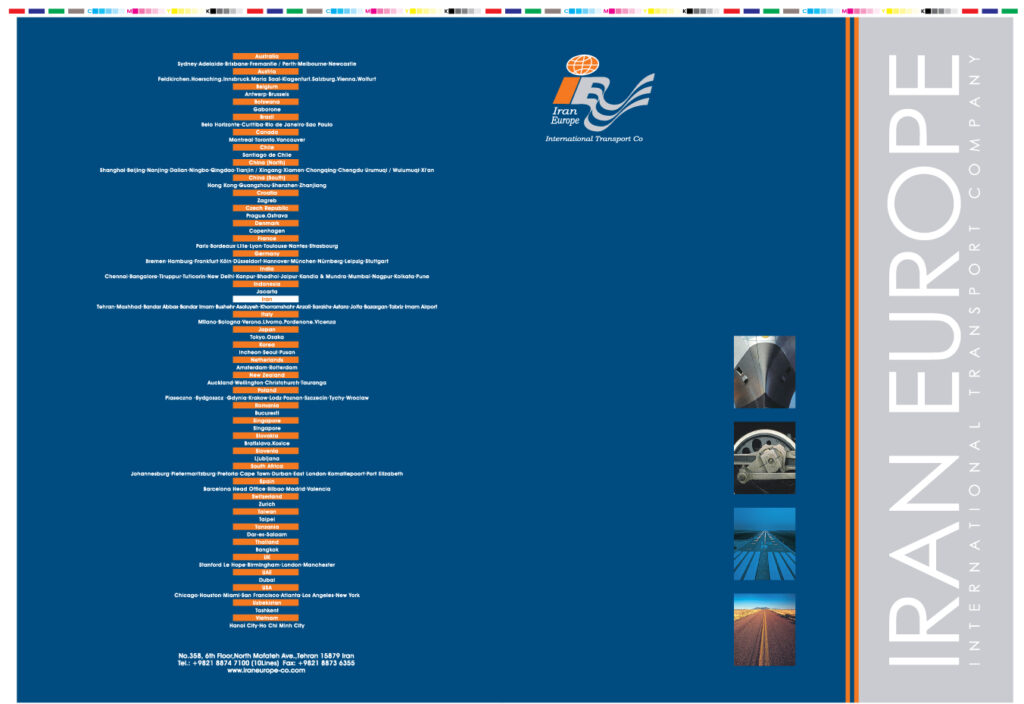Click the orange "Belgium" country label
The width and height of the screenshot is (1024, 704).
(266, 86)
